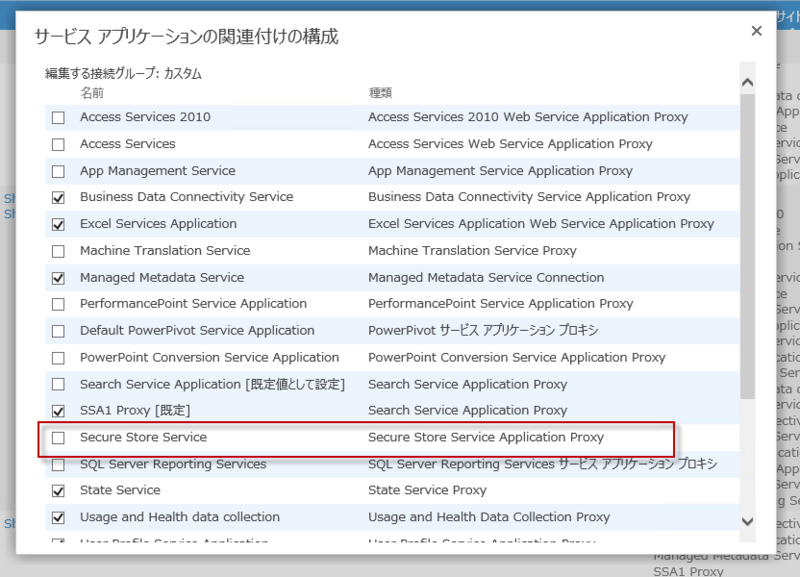Click 'PerformancePoint Service Application Proxy' text

coord(501,304)
